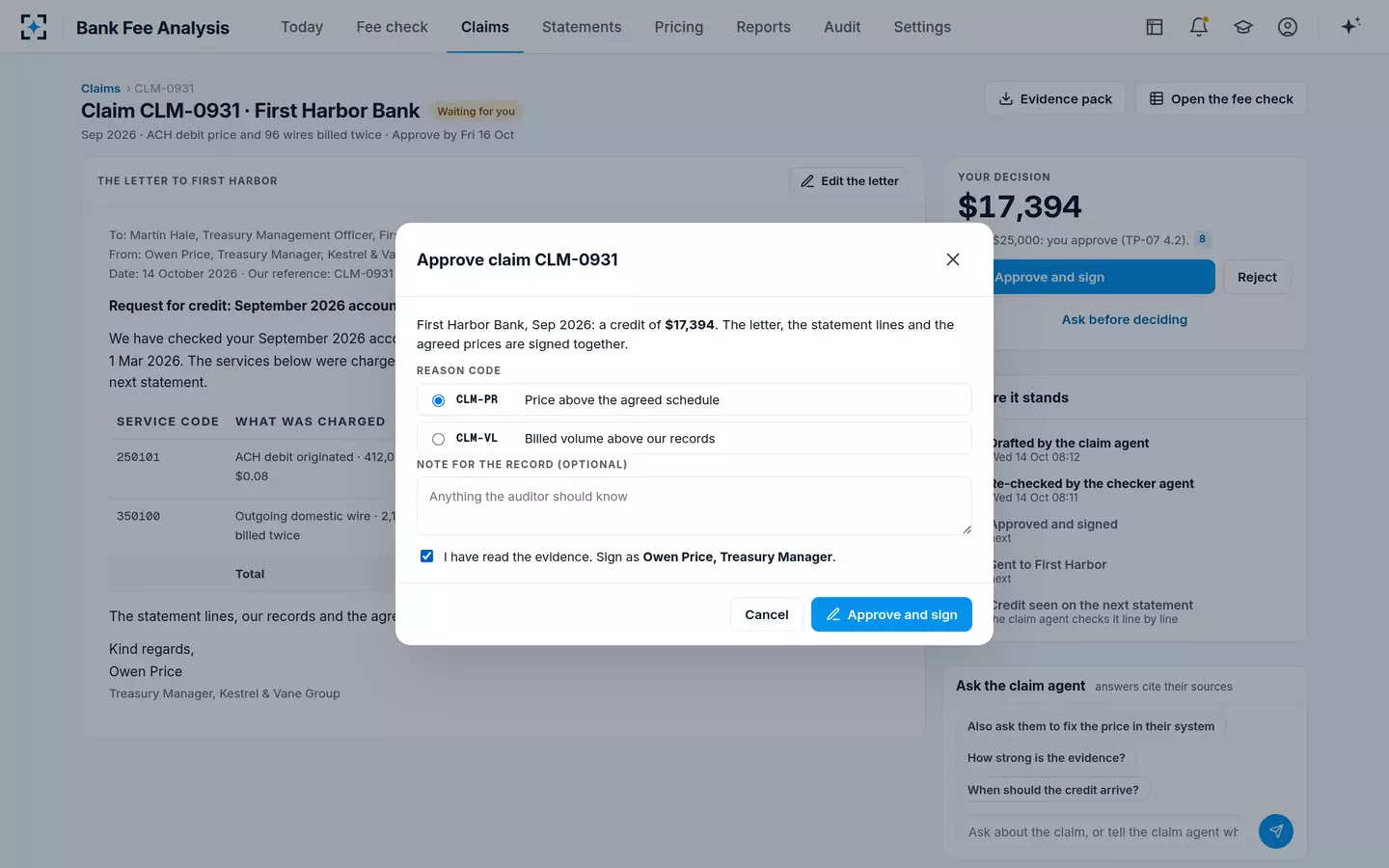1389x868 pixels.
Task: Open the notifications bell
Action: pos(1199,27)
